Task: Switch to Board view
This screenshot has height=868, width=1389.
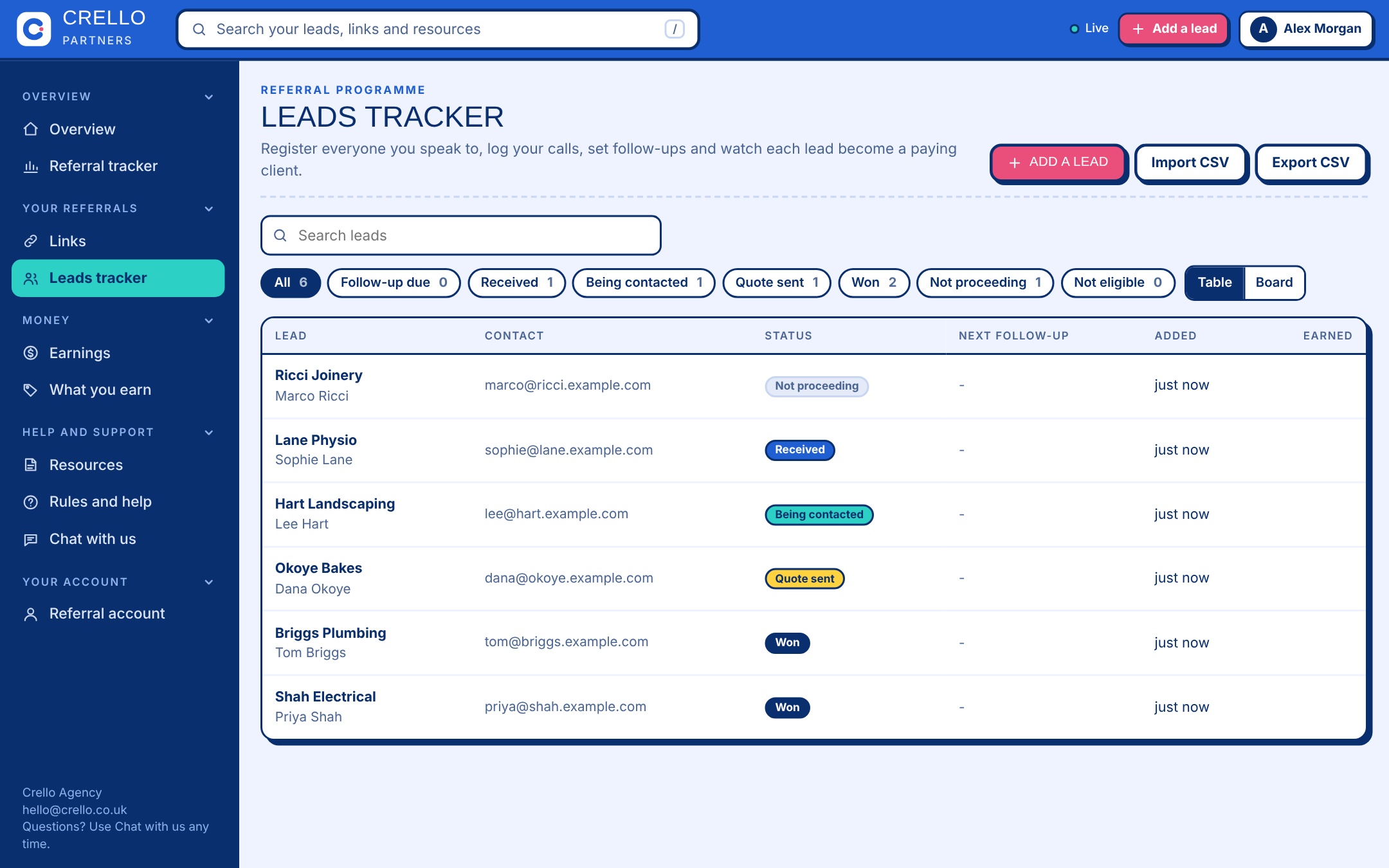Action: coord(1274,282)
